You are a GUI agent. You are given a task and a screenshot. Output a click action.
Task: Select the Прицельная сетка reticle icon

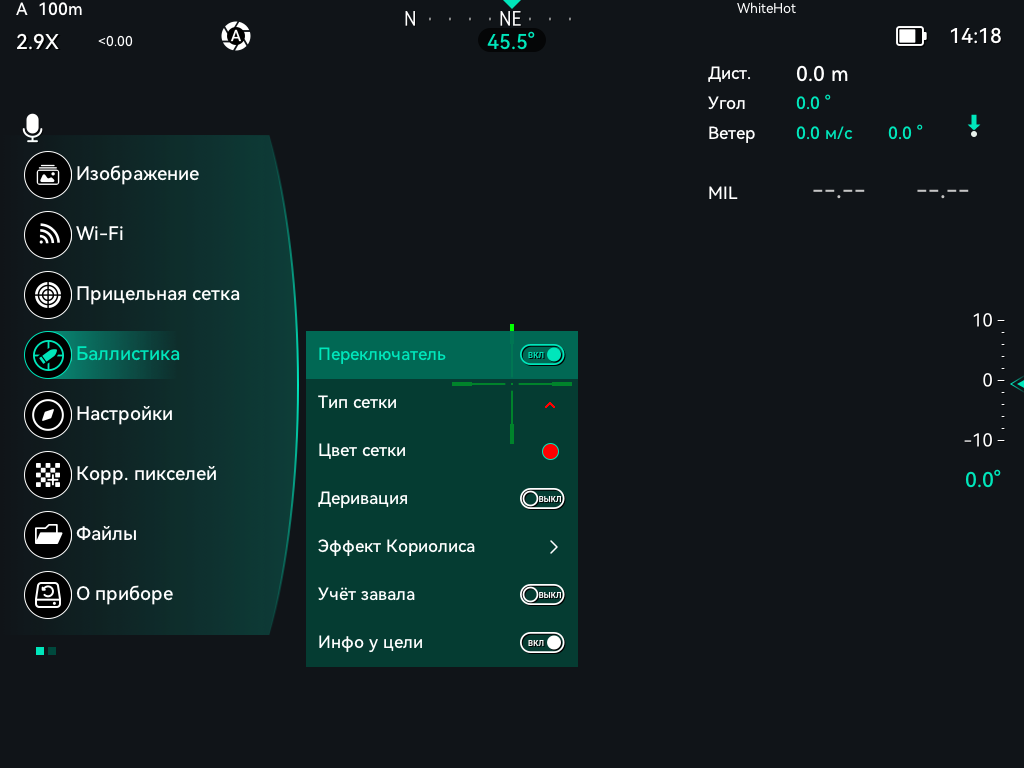pos(48,295)
